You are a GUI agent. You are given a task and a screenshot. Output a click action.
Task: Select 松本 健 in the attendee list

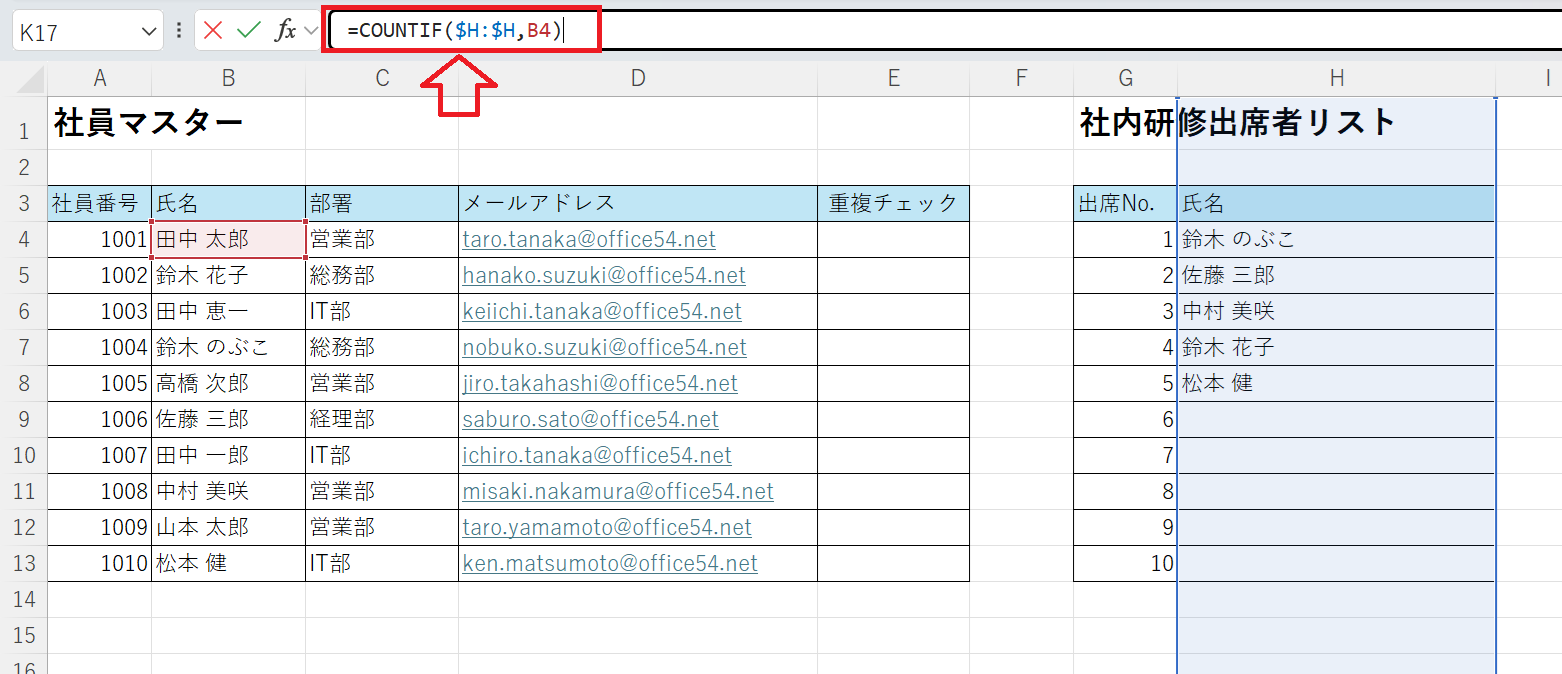pyautogui.click(x=1337, y=383)
